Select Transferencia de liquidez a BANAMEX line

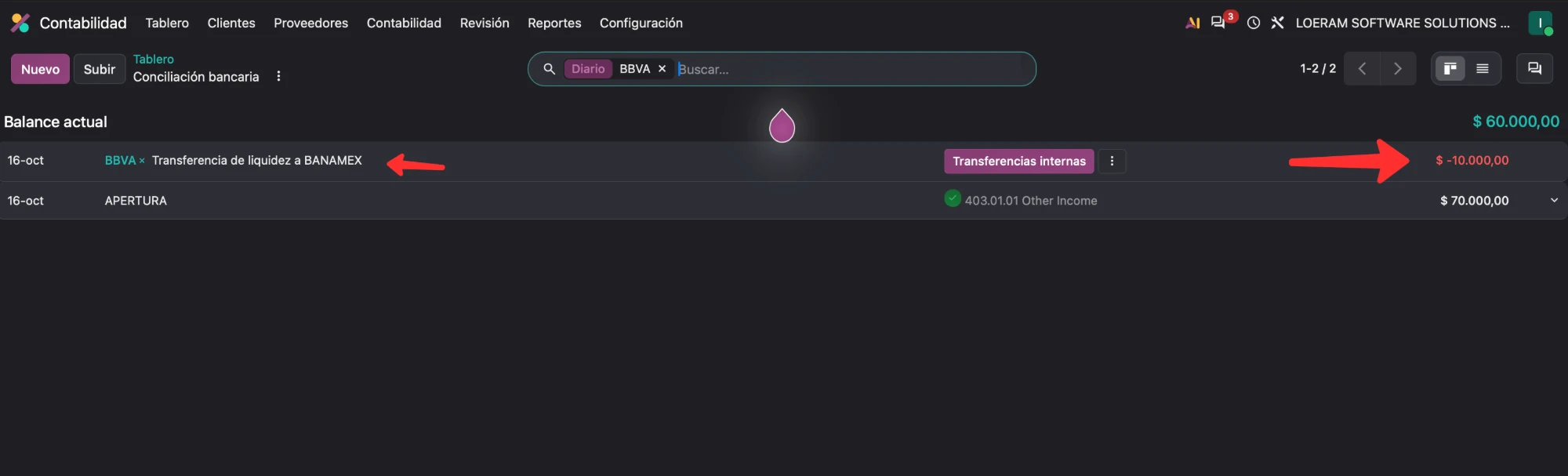point(257,160)
